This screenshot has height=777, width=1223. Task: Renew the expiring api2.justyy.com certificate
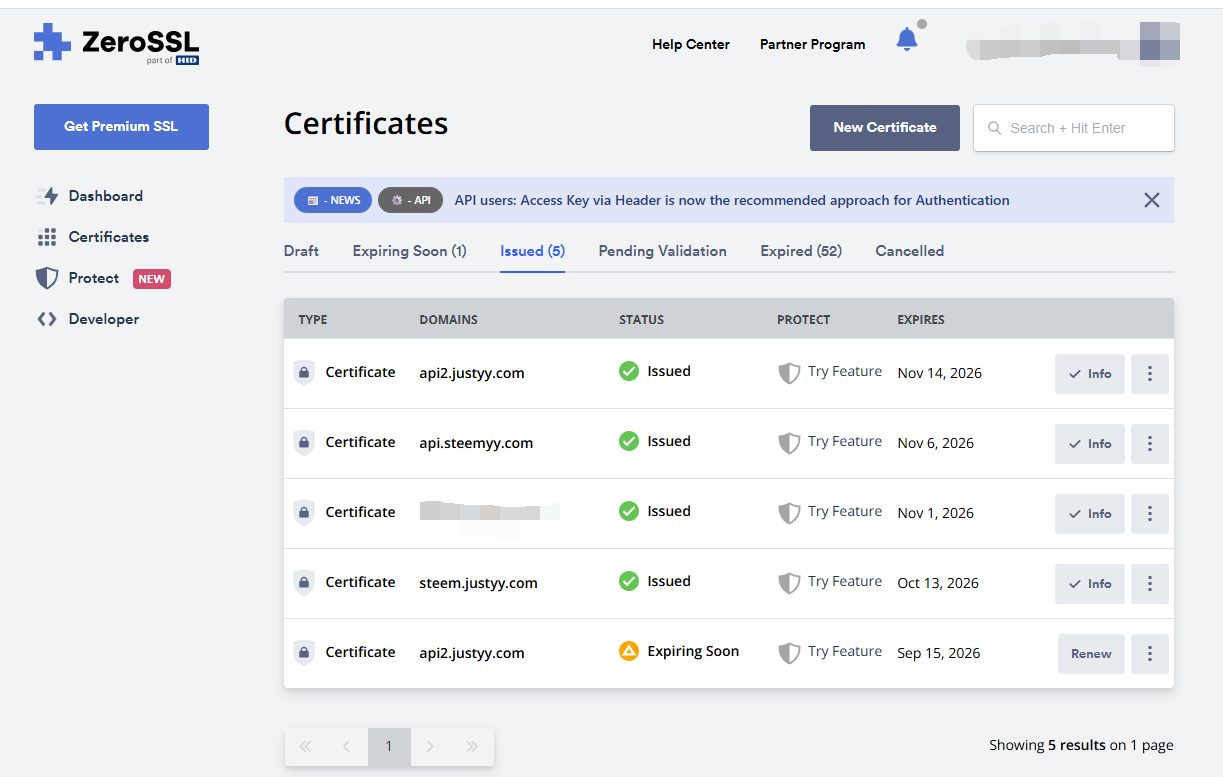[1091, 654]
